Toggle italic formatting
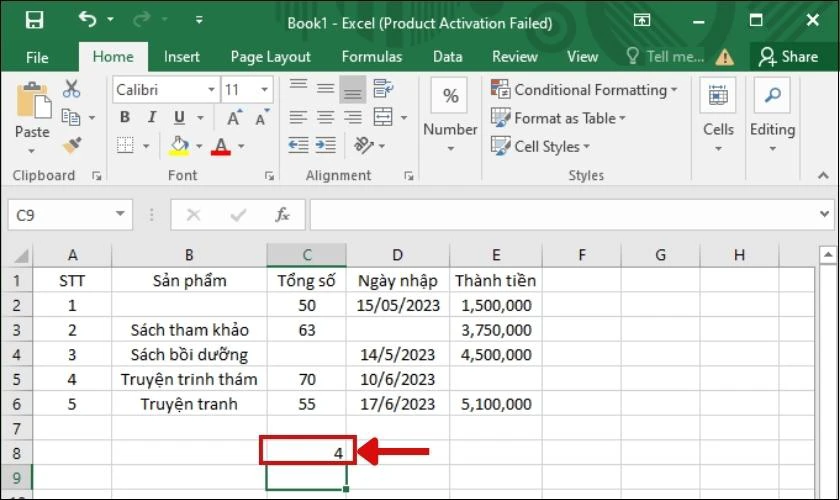 [152, 117]
